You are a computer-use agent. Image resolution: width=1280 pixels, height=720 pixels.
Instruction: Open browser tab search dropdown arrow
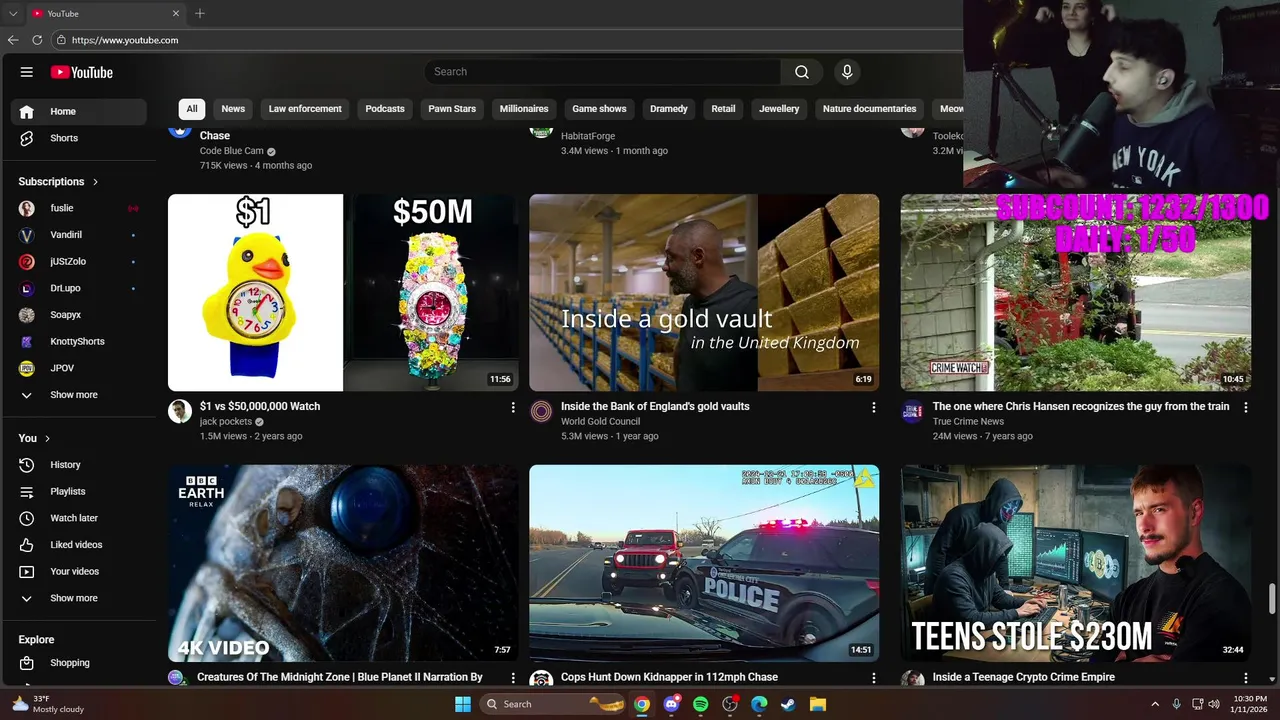pyautogui.click(x=13, y=13)
